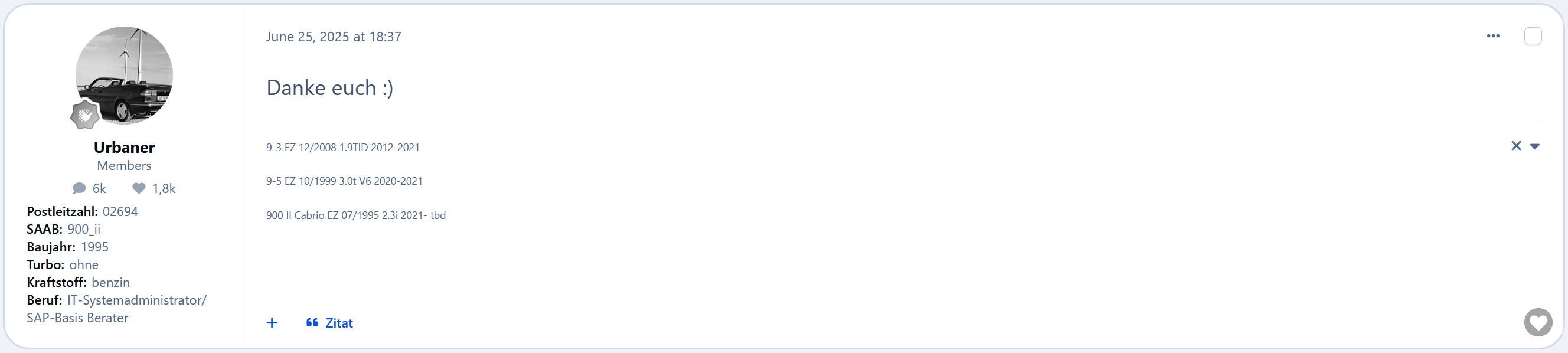Expand the signature dropdown arrow
The width and height of the screenshot is (1568, 353).
1534,146
